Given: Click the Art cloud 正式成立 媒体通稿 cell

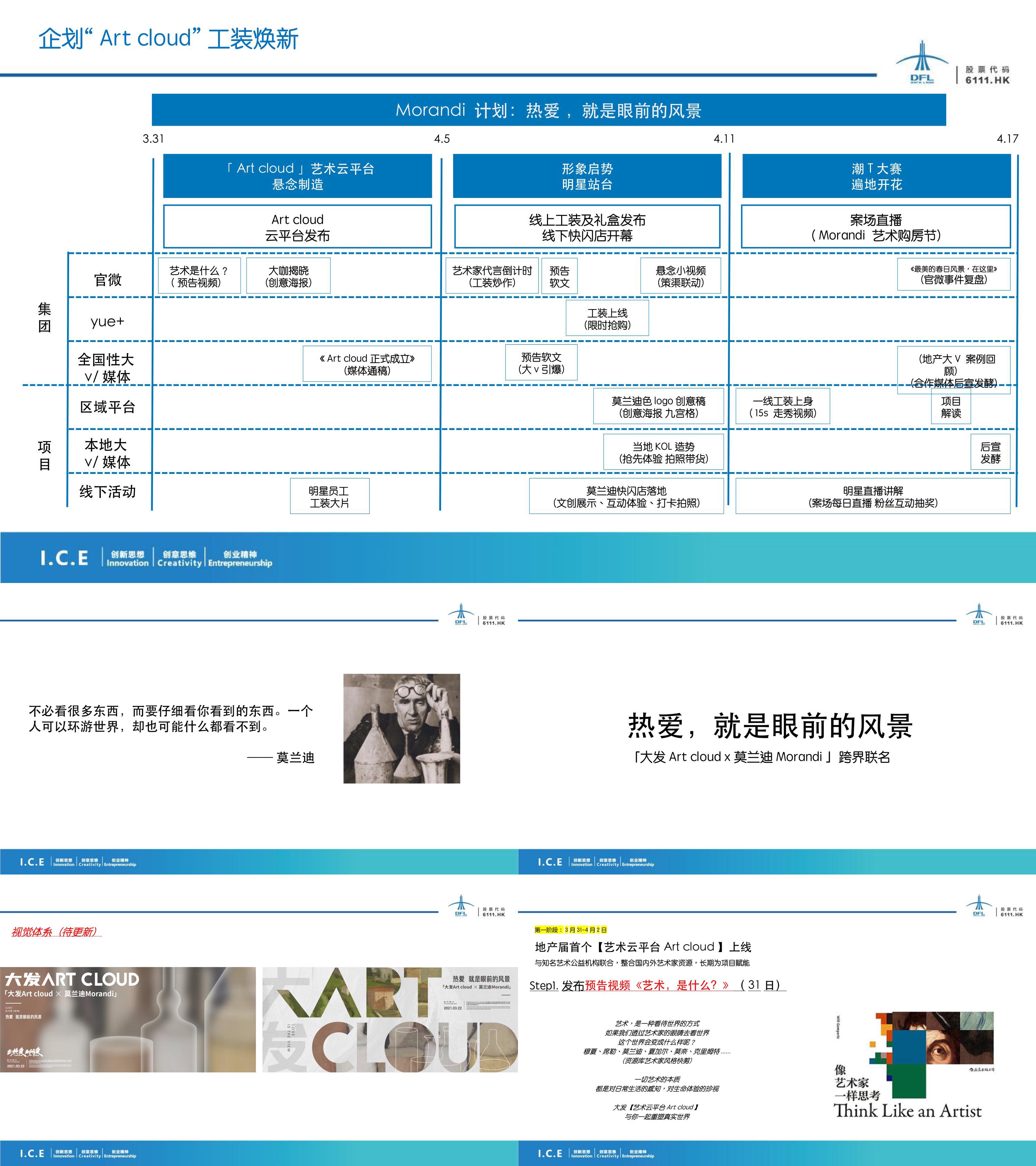Looking at the screenshot, I should tap(367, 364).
